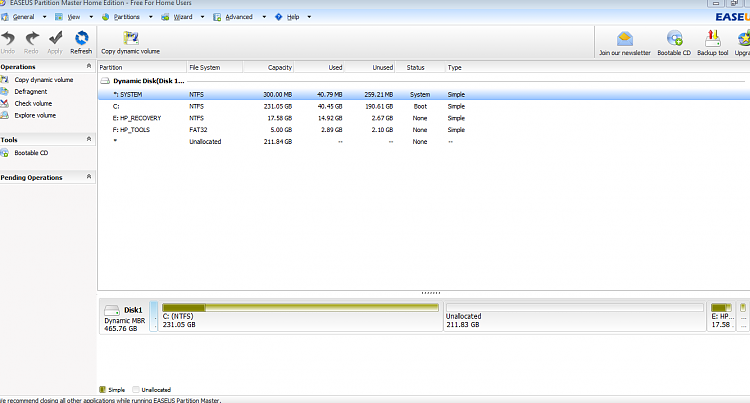Click the Unallocated legend color swatch
The height and width of the screenshot is (403, 750).
136,390
